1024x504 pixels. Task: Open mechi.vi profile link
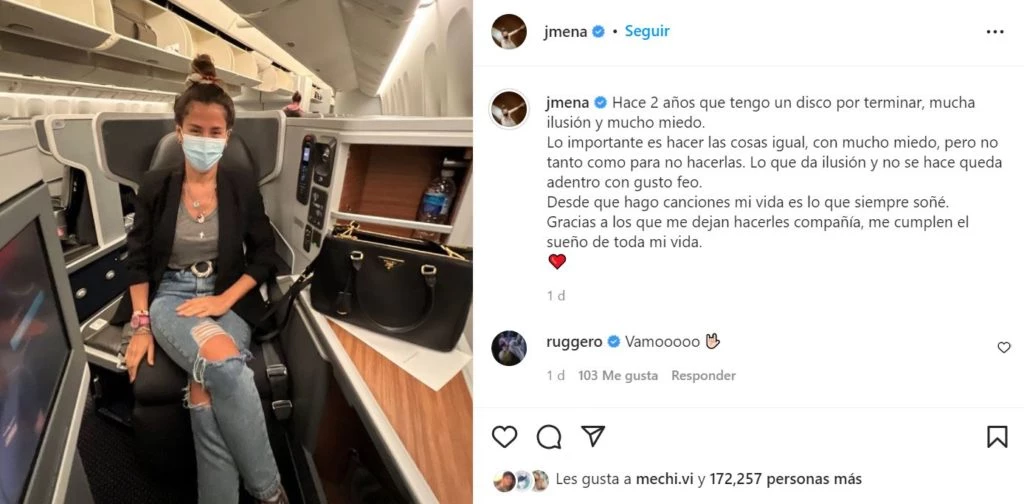click(665, 479)
